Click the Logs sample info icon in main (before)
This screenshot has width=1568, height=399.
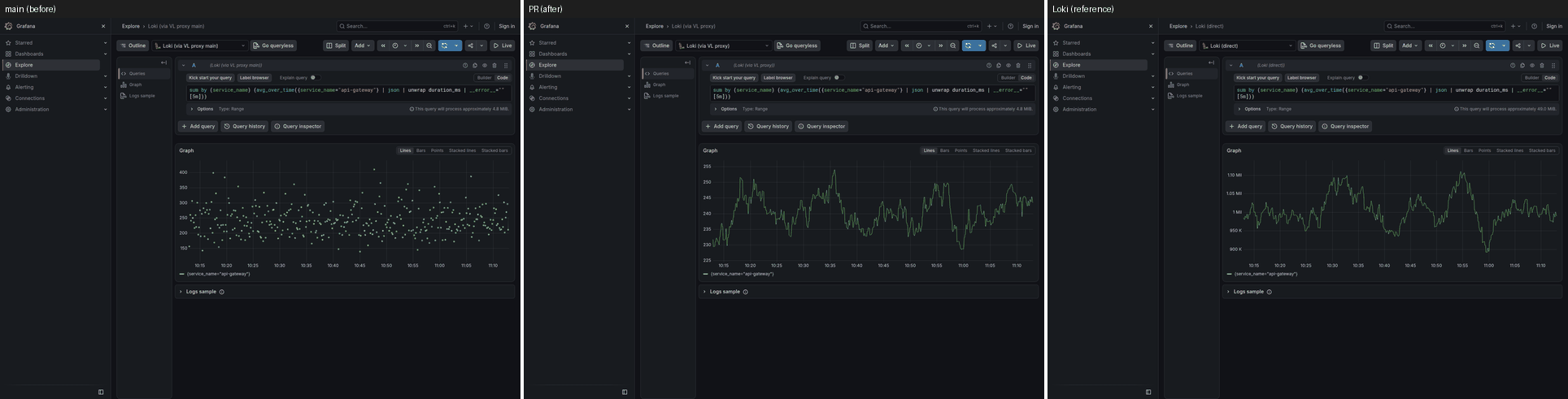221,292
